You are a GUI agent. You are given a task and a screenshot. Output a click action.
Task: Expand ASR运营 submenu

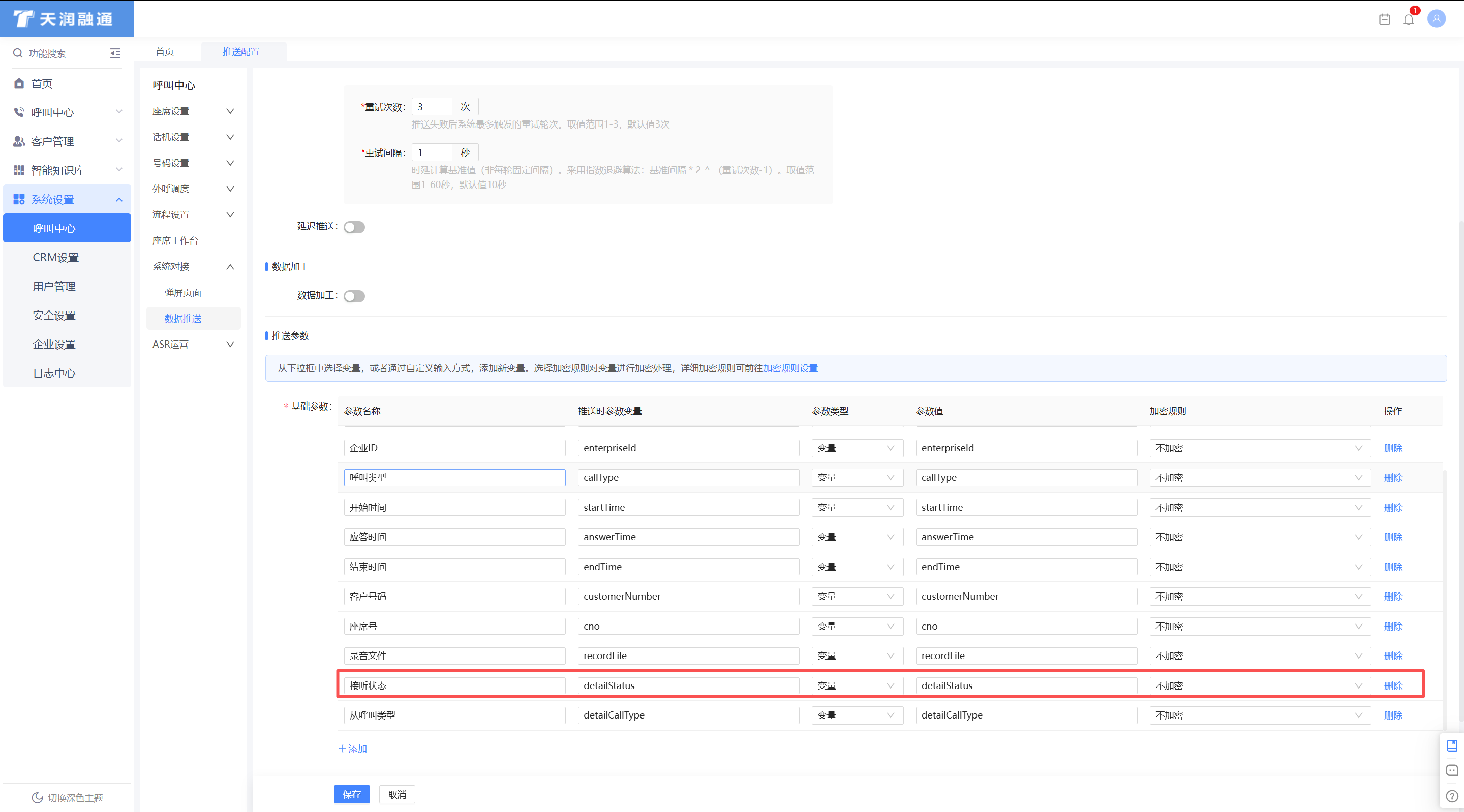pyautogui.click(x=230, y=345)
